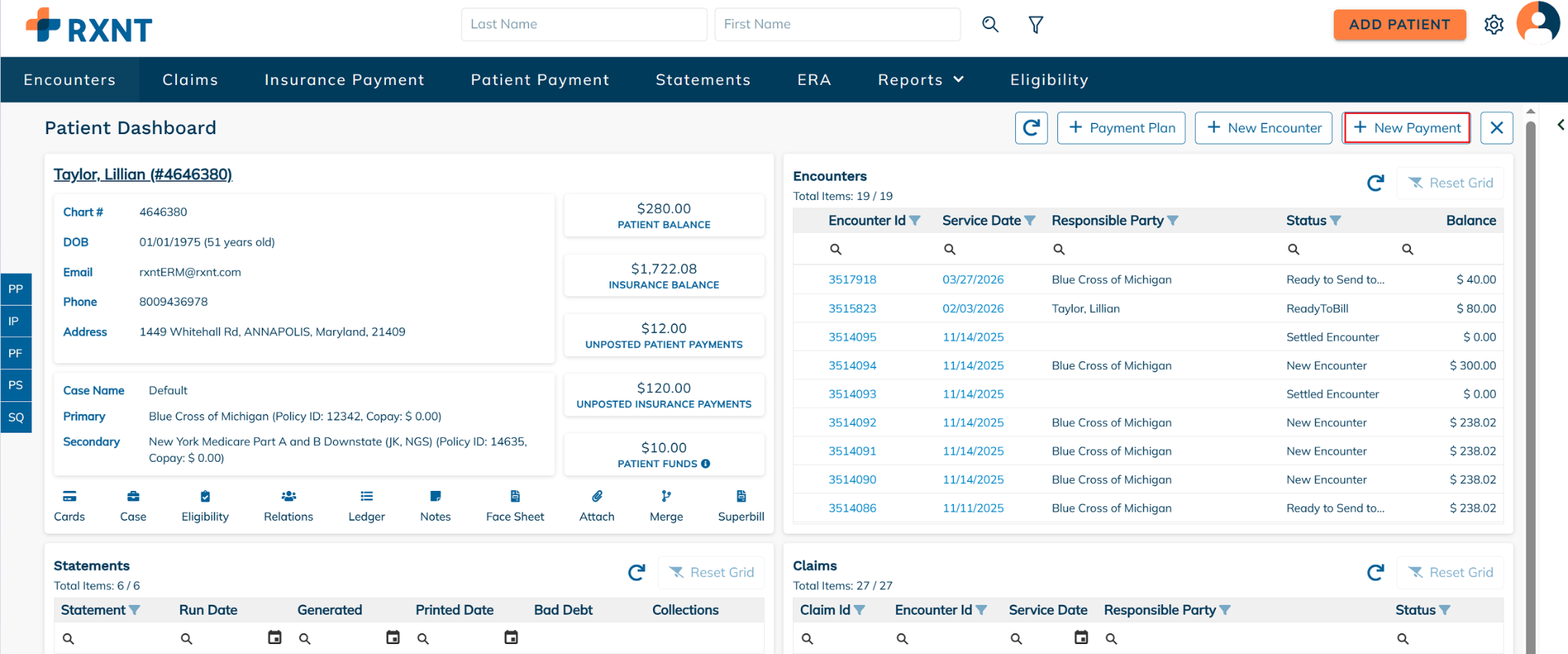
Task: Click the New Payment button
Action: [x=1406, y=128]
